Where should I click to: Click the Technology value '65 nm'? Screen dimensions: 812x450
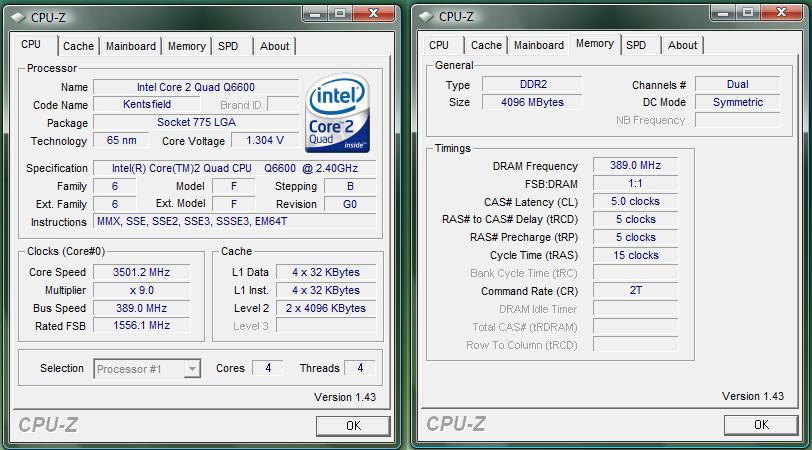pyautogui.click(x=121, y=140)
